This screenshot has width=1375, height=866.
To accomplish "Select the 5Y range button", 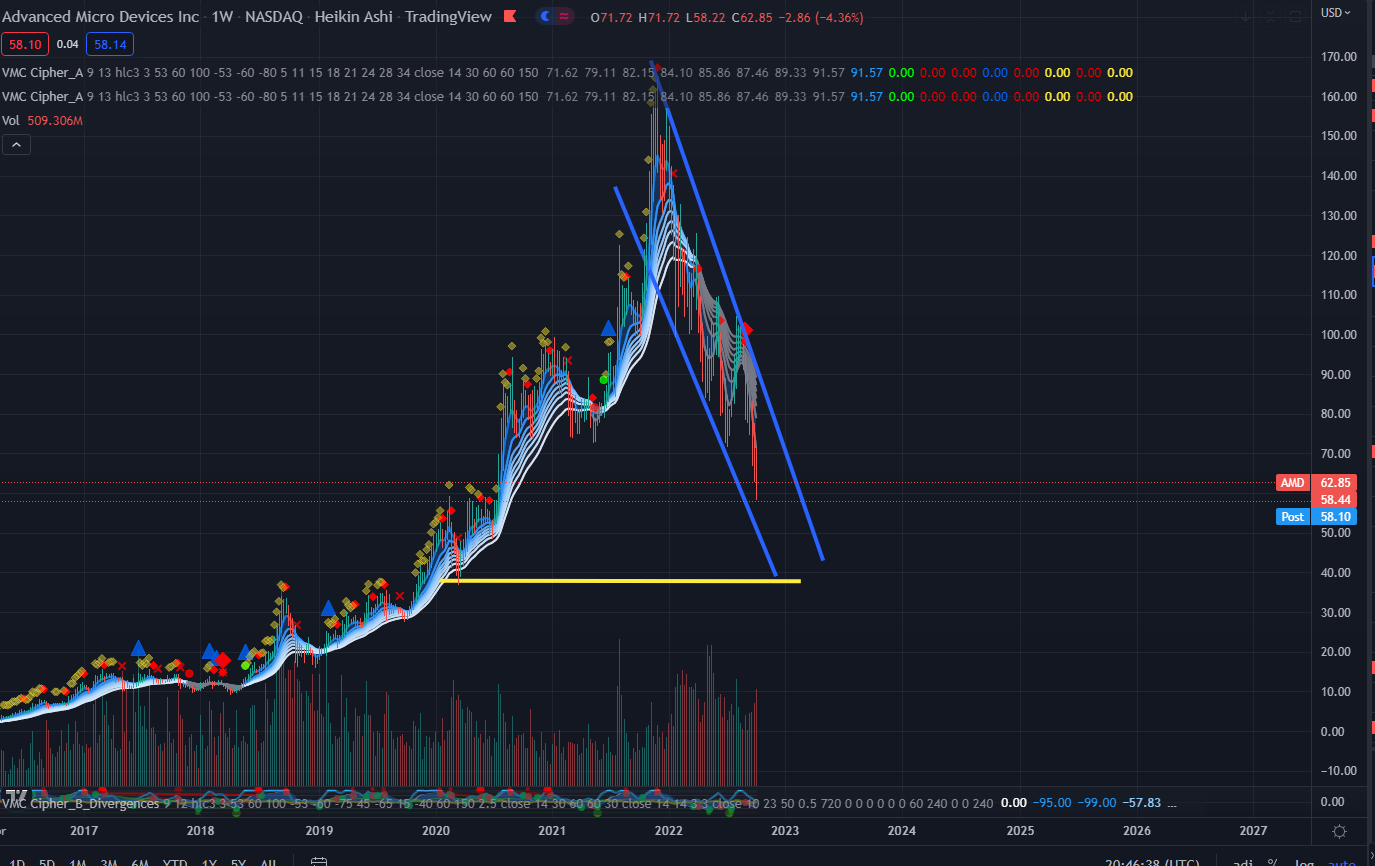I will coord(238,862).
